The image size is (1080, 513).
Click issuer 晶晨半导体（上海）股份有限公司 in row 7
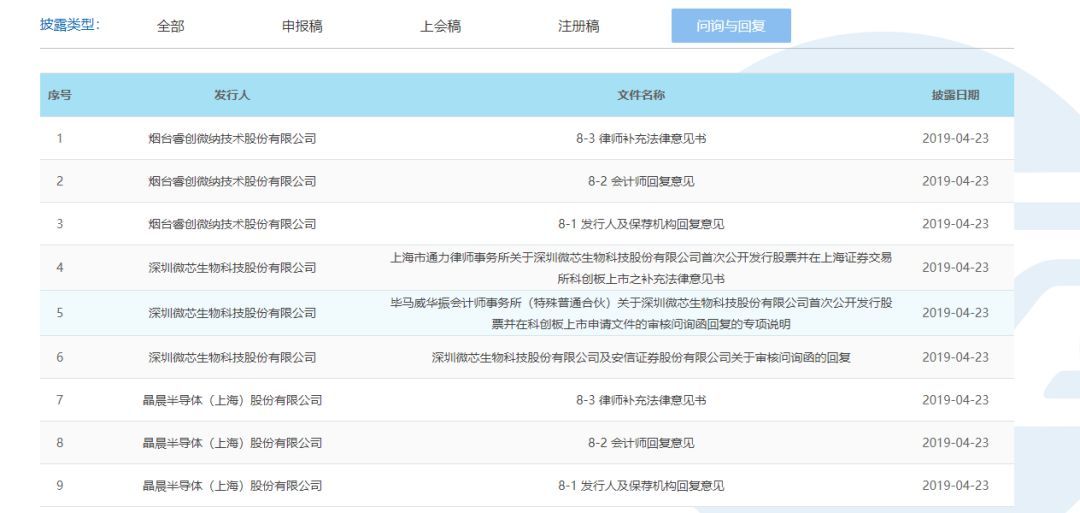coord(232,400)
